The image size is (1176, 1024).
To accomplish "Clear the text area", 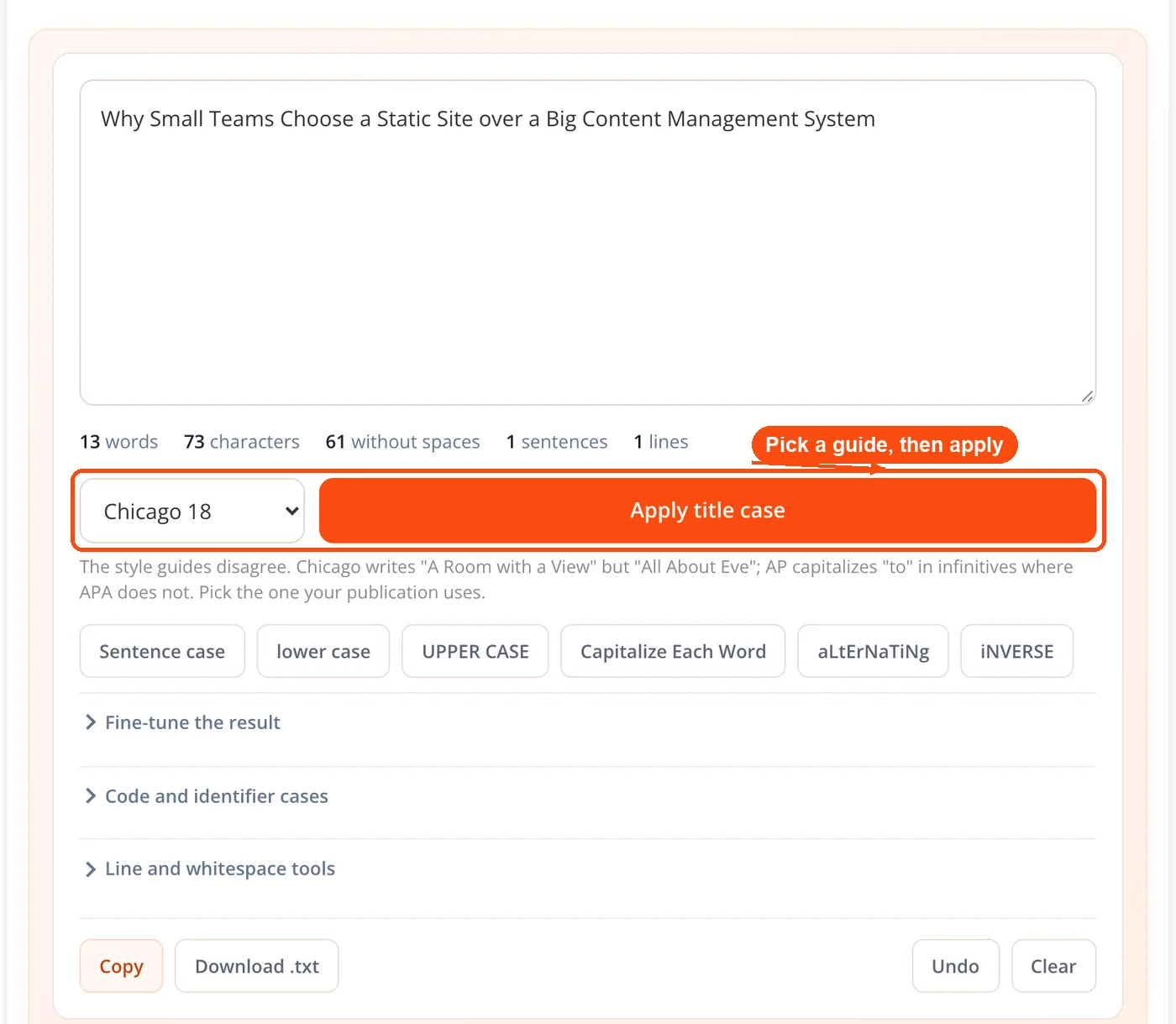I will (1053, 966).
